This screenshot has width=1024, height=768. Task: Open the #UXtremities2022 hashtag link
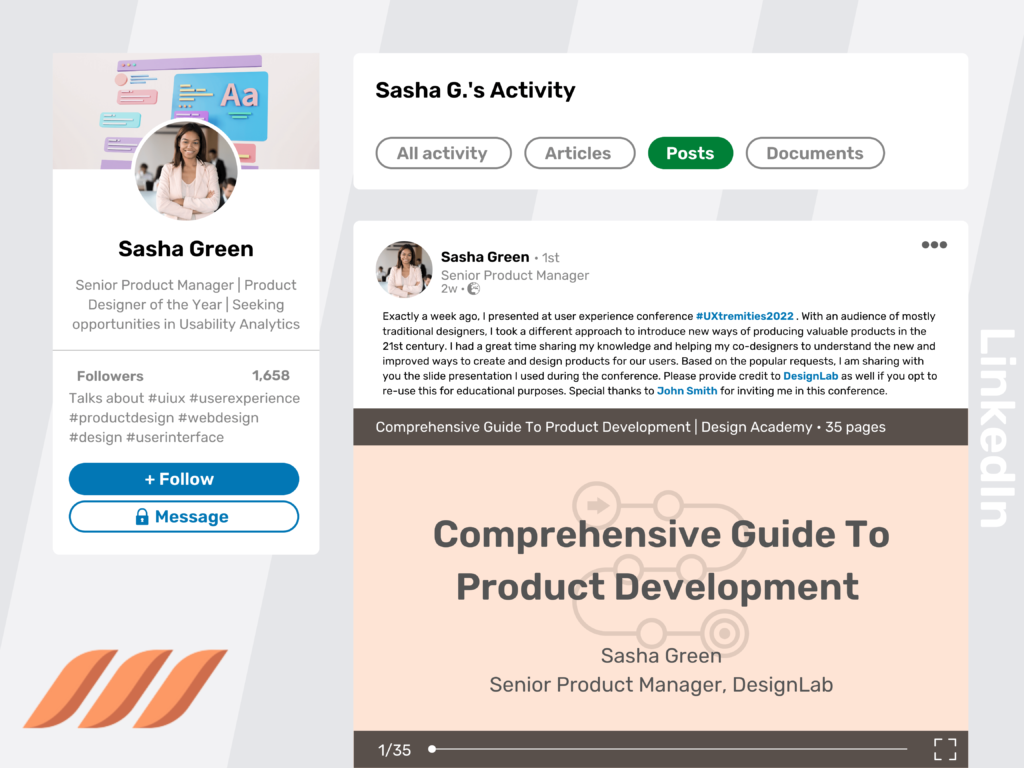pyautogui.click(x=744, y=316)
